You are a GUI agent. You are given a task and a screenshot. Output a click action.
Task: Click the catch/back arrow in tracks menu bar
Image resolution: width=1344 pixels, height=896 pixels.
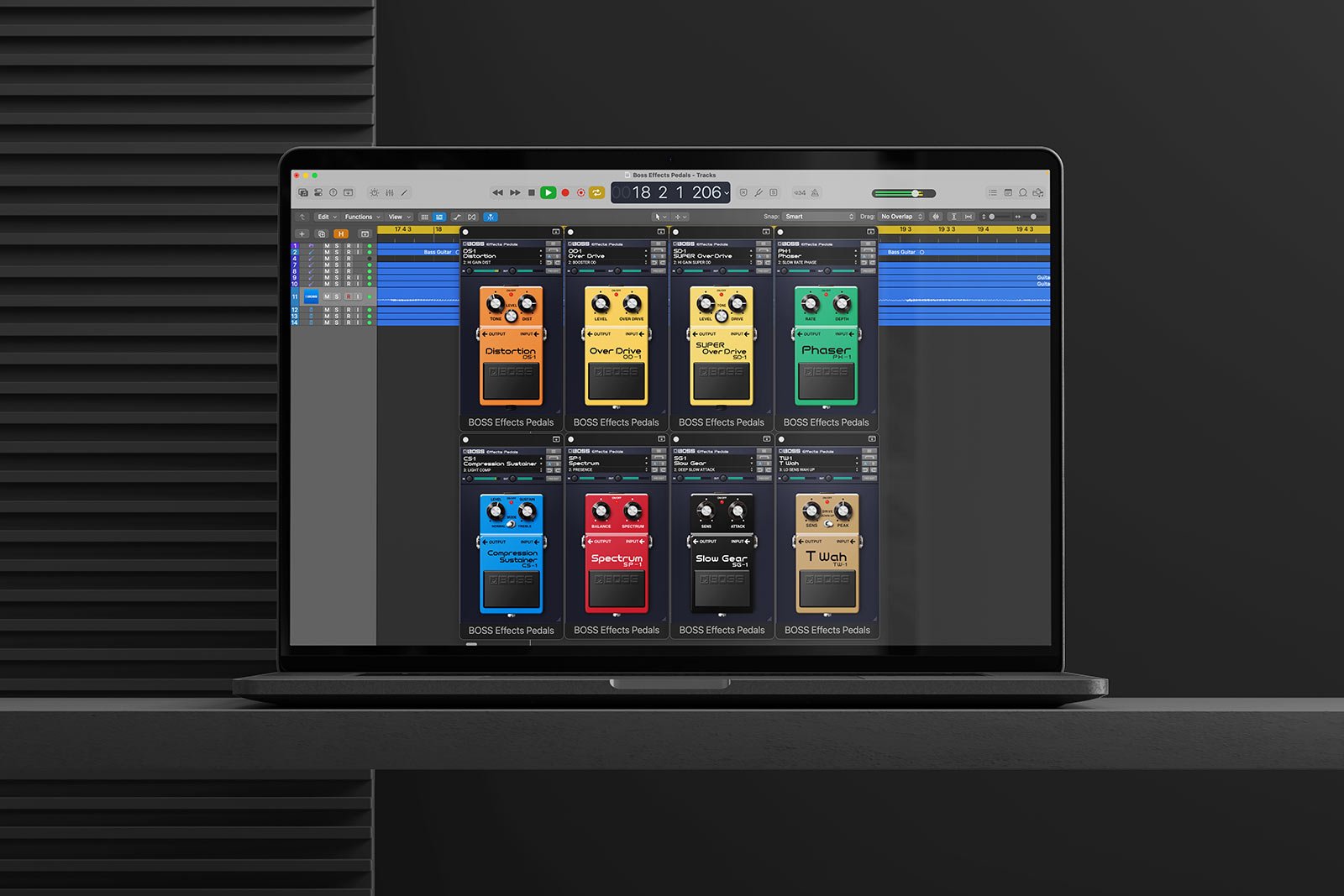point(302,217)
